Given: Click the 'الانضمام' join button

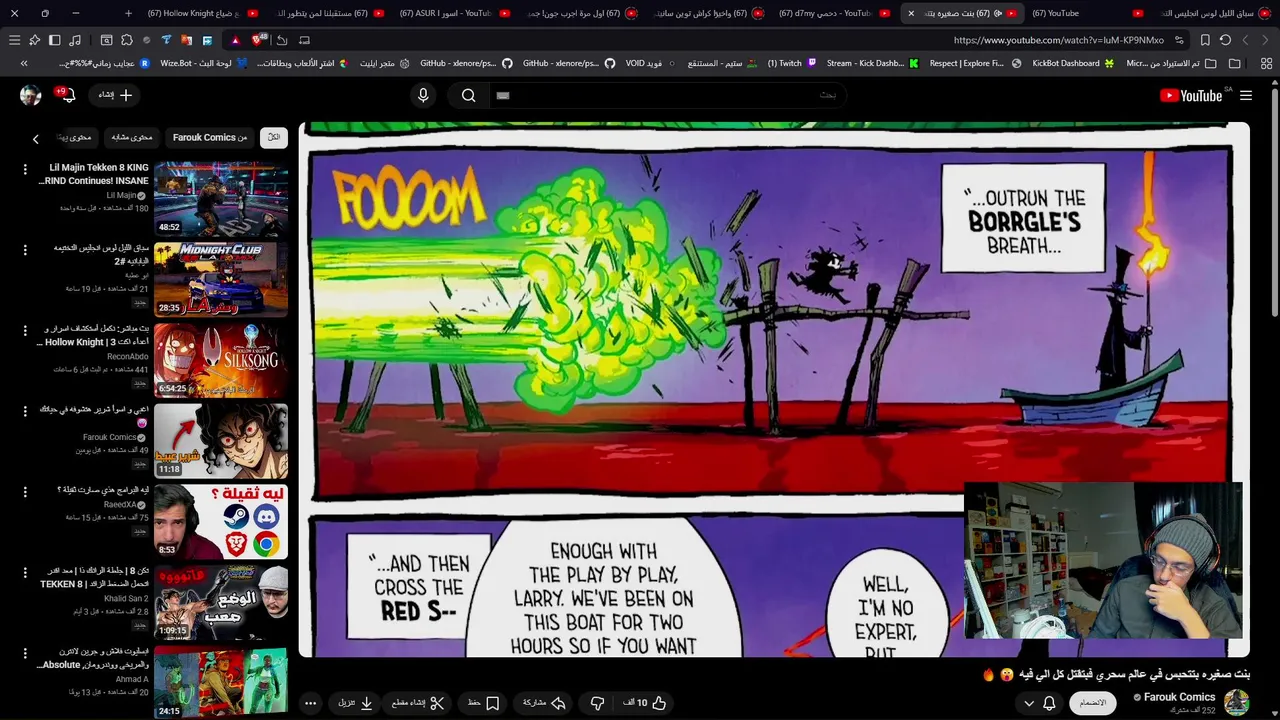Looking at the screenshot, I should 1093,703.
